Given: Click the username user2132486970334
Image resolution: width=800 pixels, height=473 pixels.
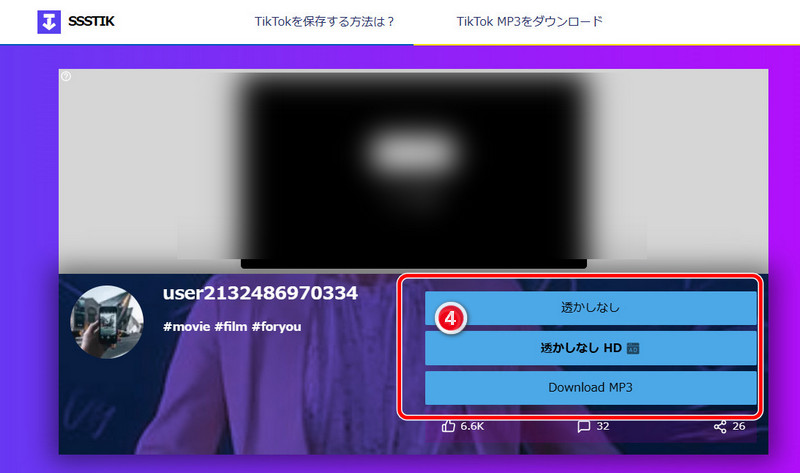Looking at the screenshot, I should point(260,293).
